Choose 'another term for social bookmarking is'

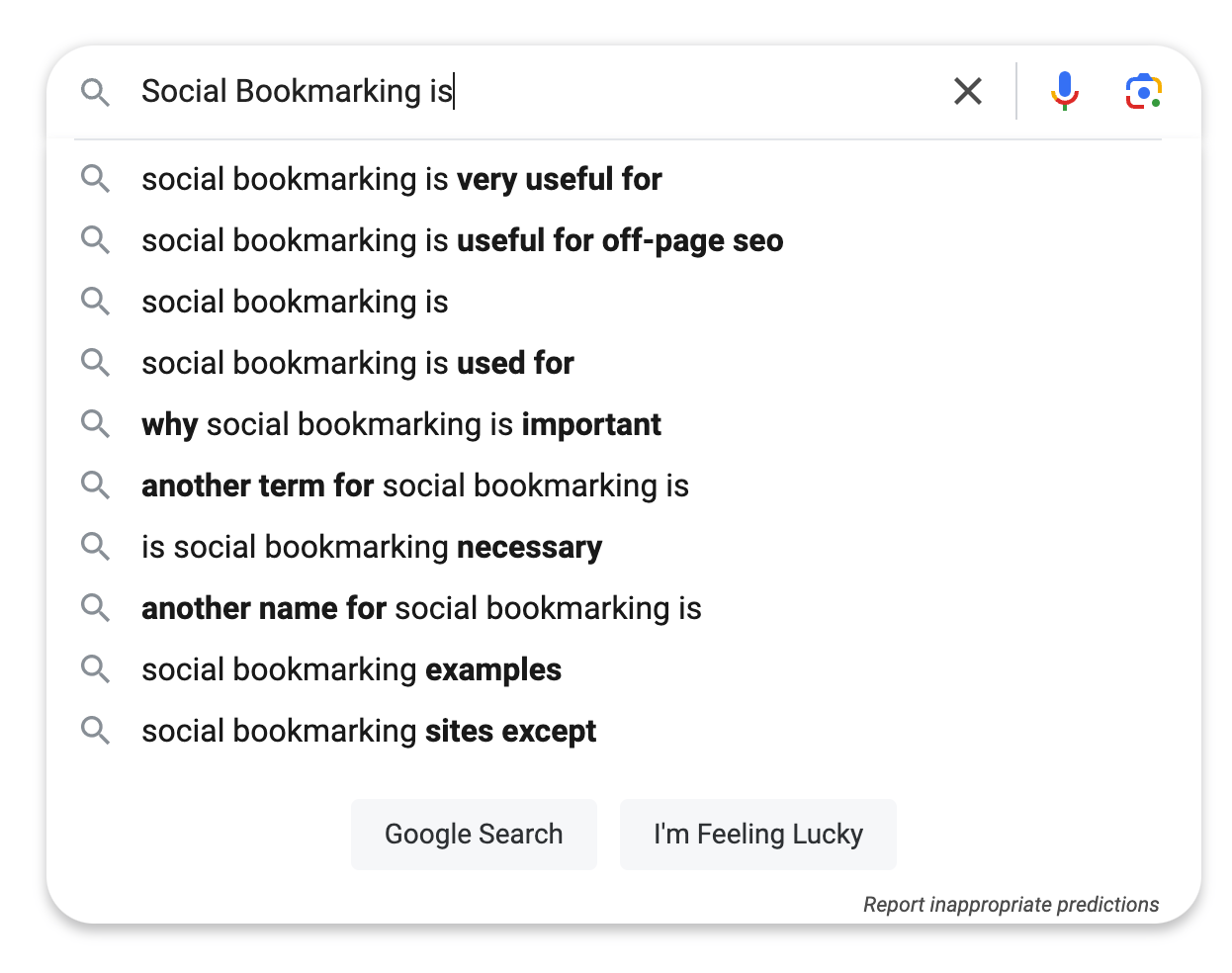point(415,486)
